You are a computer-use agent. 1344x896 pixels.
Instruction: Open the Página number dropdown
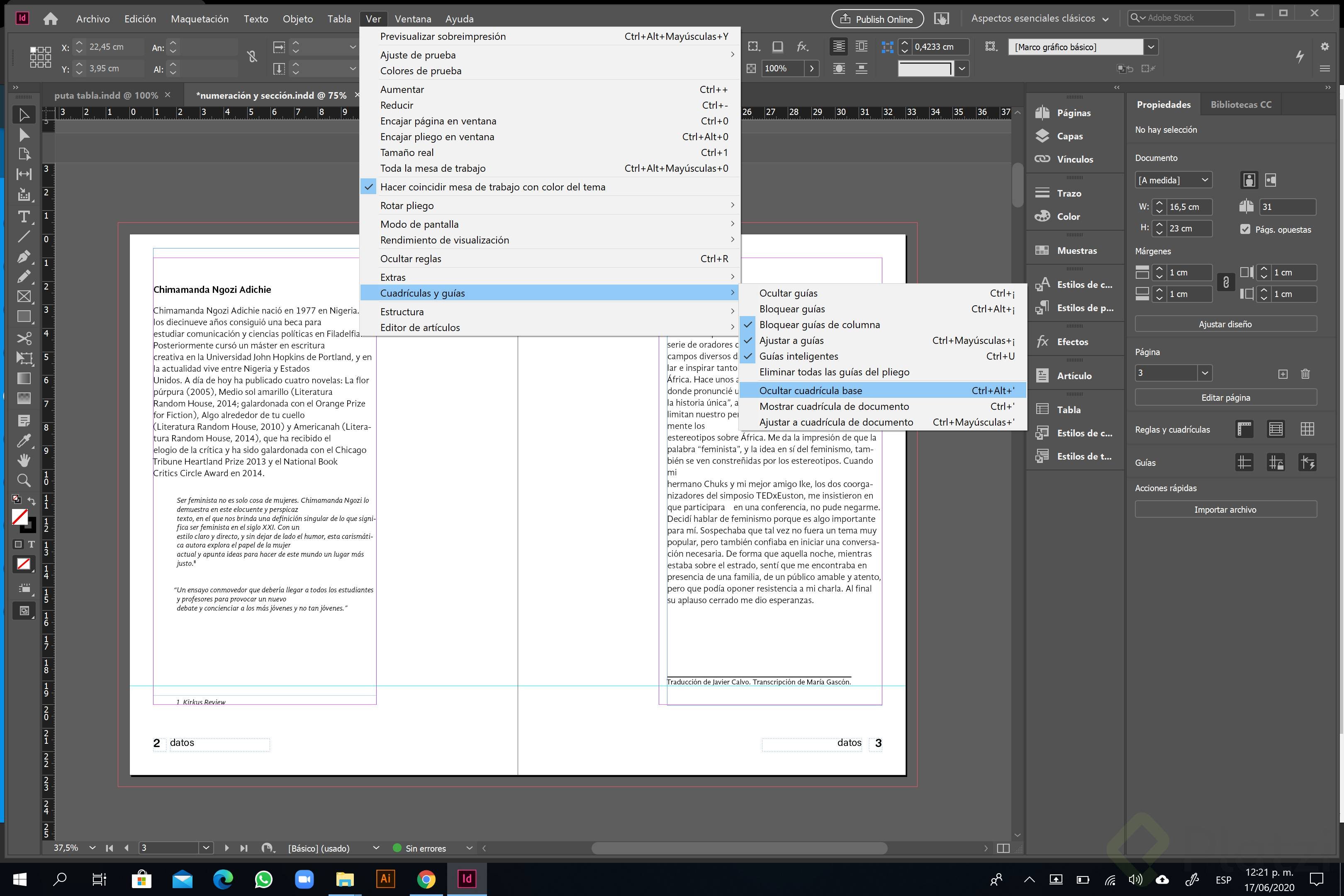tap(1205, 373)
